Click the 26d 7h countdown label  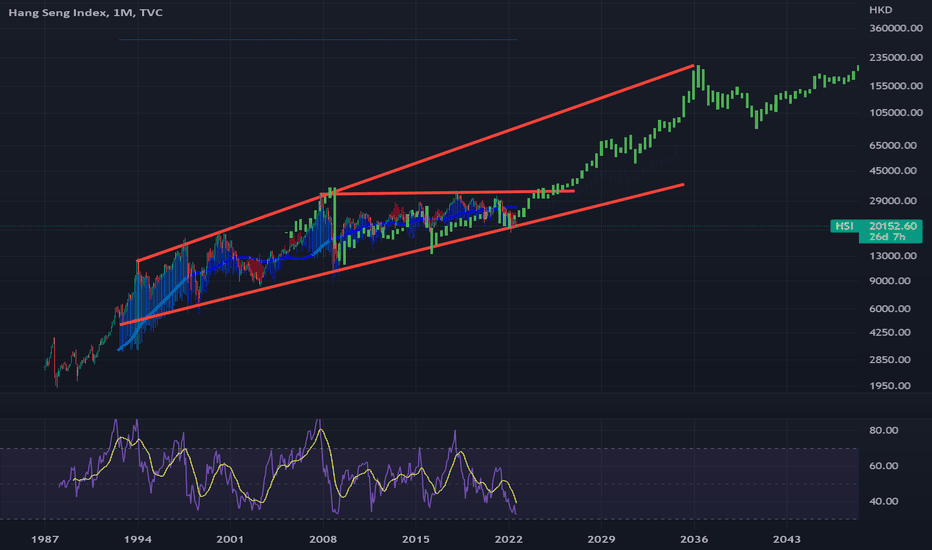pyautogui.click(x=887, y=237)
